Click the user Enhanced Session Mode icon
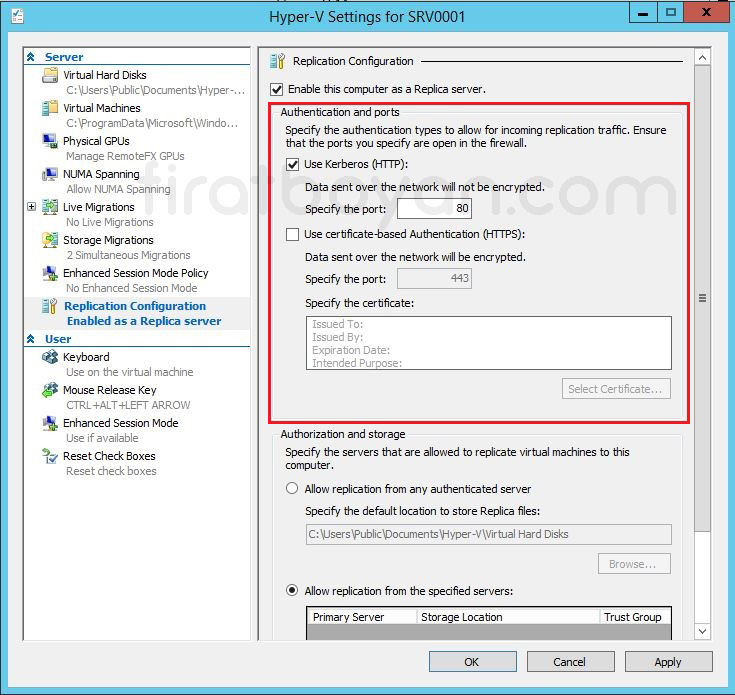 tap(50, 423)
